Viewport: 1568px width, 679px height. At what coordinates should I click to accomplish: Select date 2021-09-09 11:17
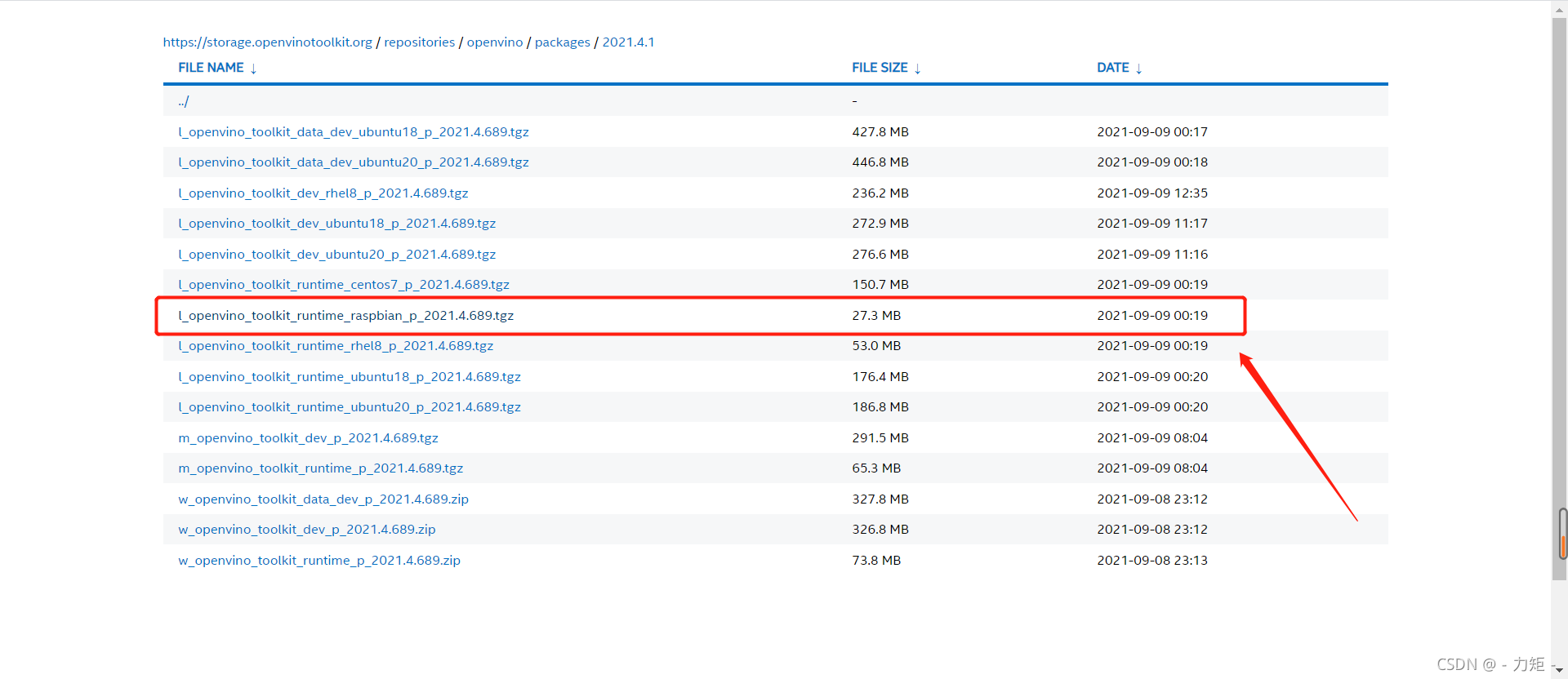(1152, 224)
